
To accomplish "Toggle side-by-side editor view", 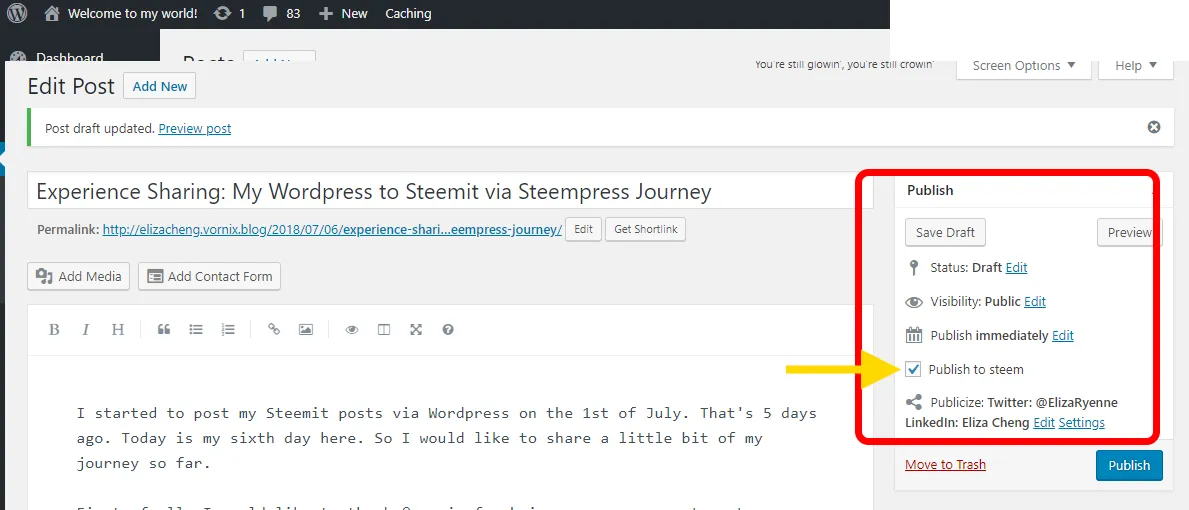I will [x=384, y=330].
